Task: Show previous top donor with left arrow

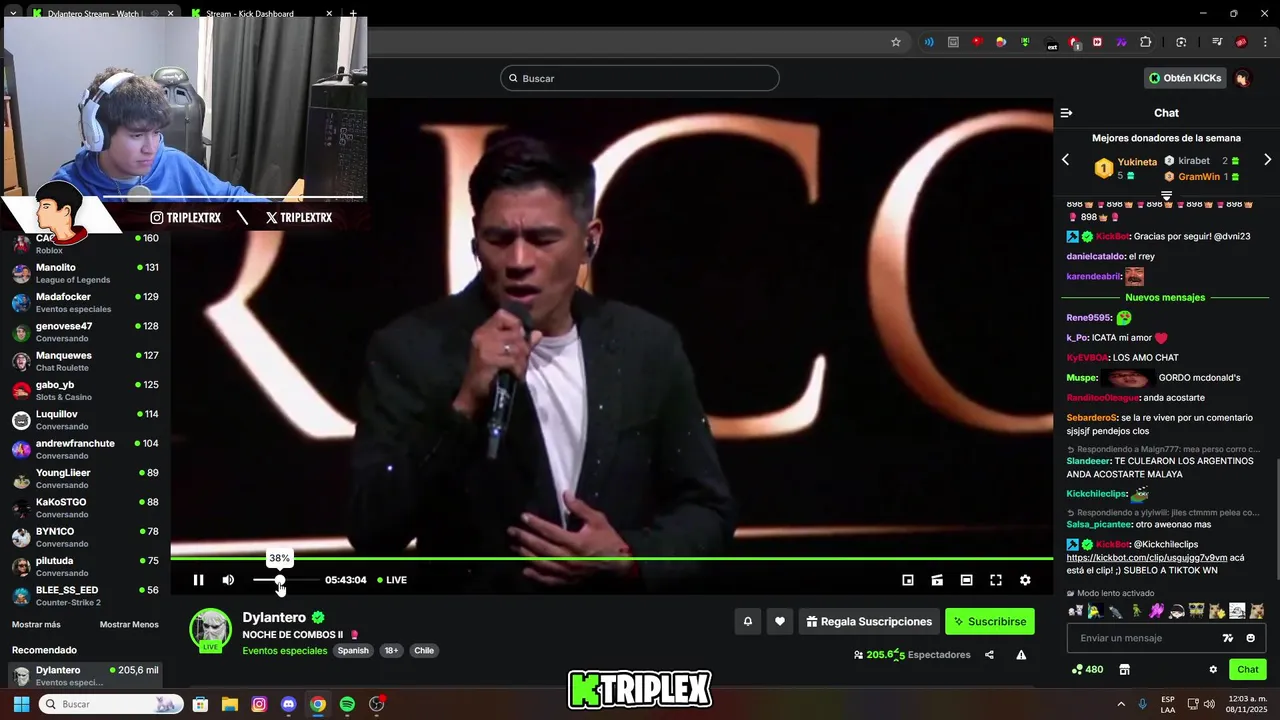Action: pyautogui.click(x=1065, y=160)
